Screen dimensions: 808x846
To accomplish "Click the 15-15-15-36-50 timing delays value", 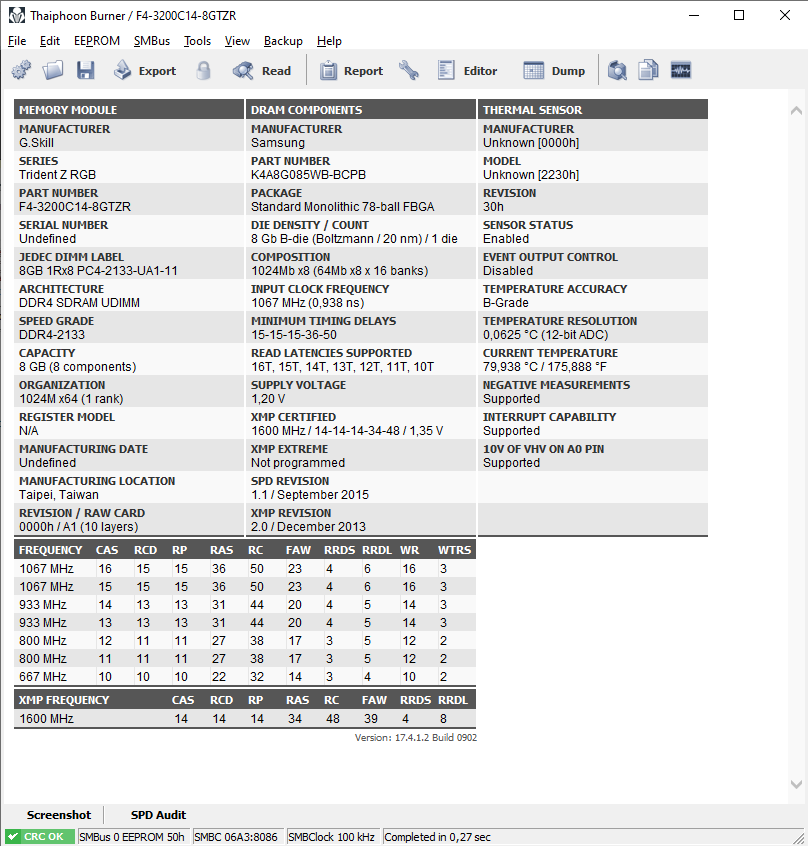I will (x=294, y=335).
